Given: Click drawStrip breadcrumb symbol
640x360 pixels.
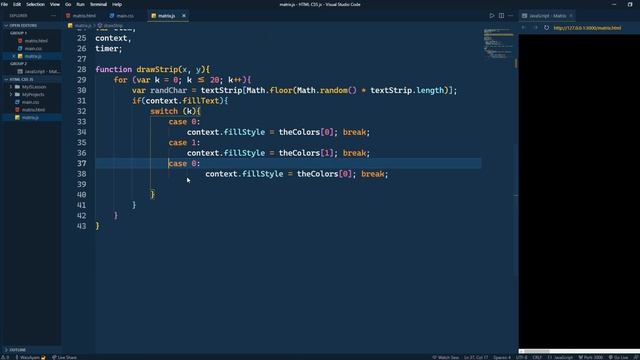Looking at the screenshot, I should tap(111, 25).
